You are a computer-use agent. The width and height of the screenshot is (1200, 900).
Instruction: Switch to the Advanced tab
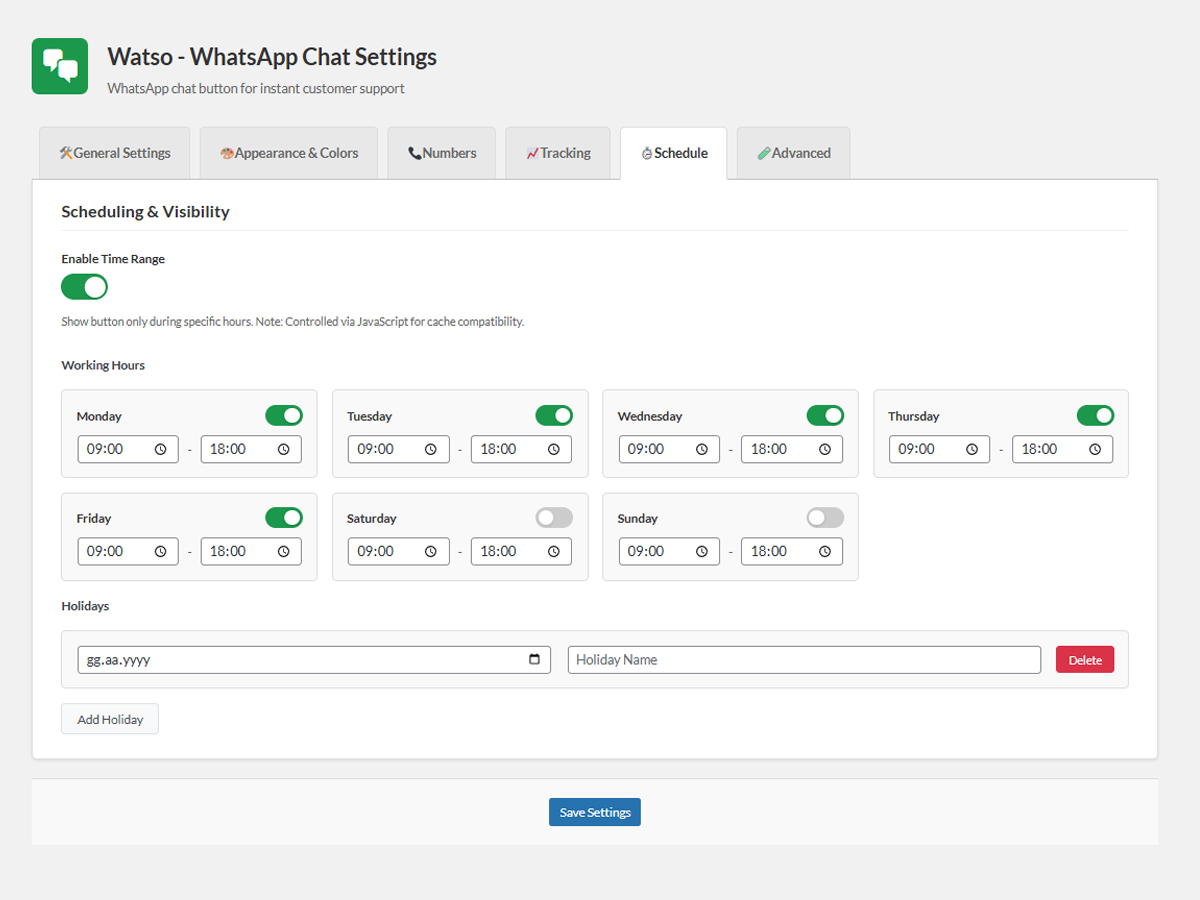794,153
